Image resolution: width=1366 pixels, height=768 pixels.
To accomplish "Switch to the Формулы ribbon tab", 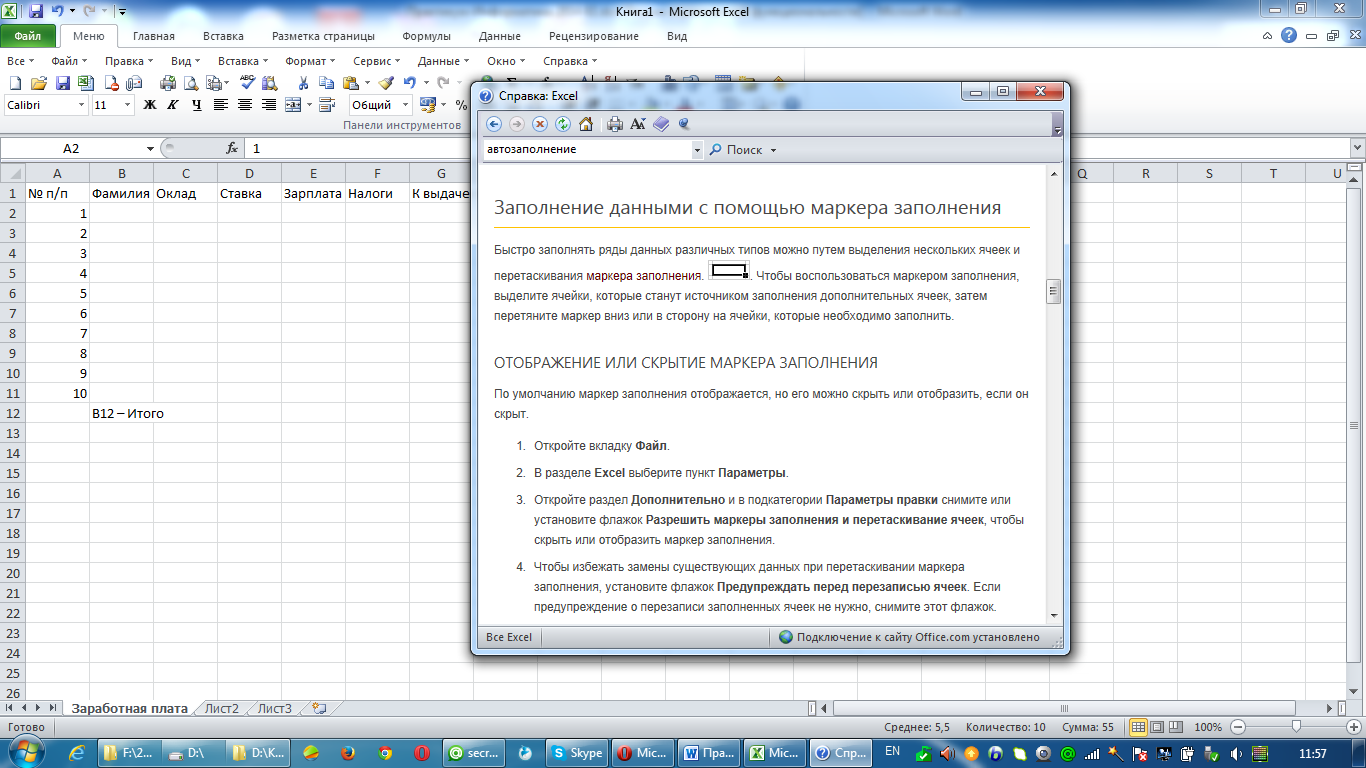I will [427, 36].
